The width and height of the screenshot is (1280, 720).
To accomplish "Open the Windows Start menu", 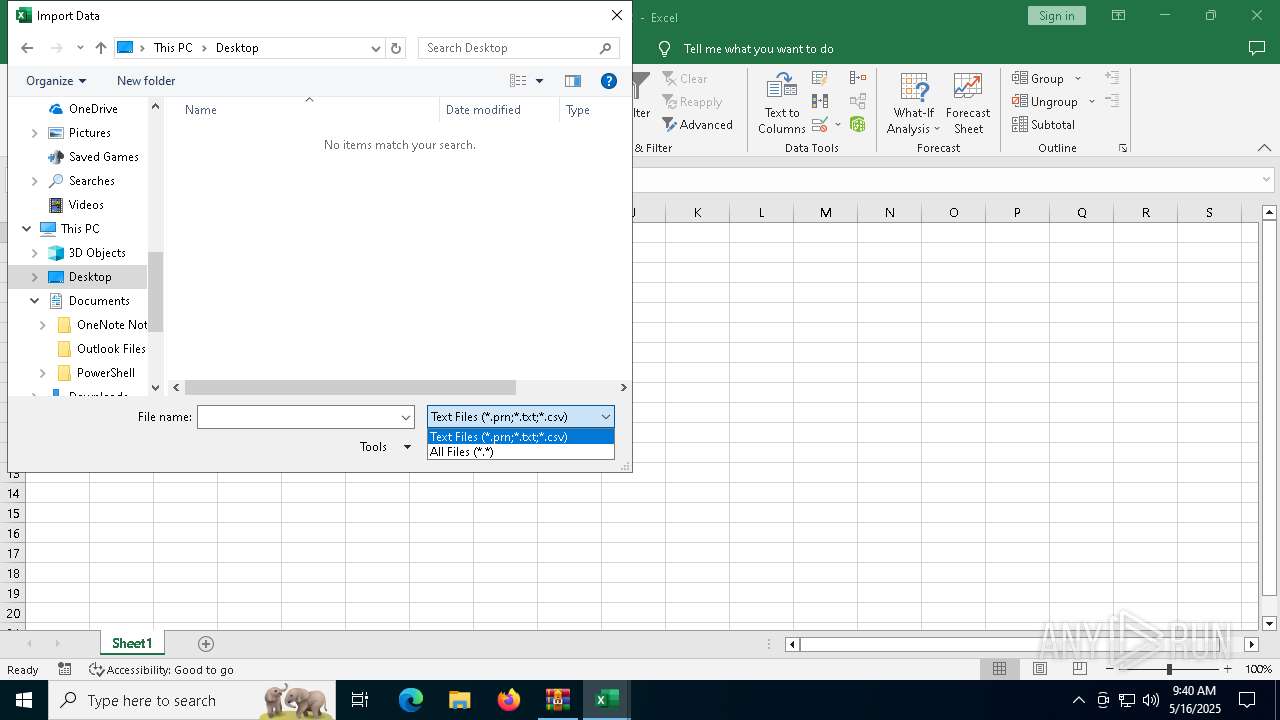I will pos(24,700).
